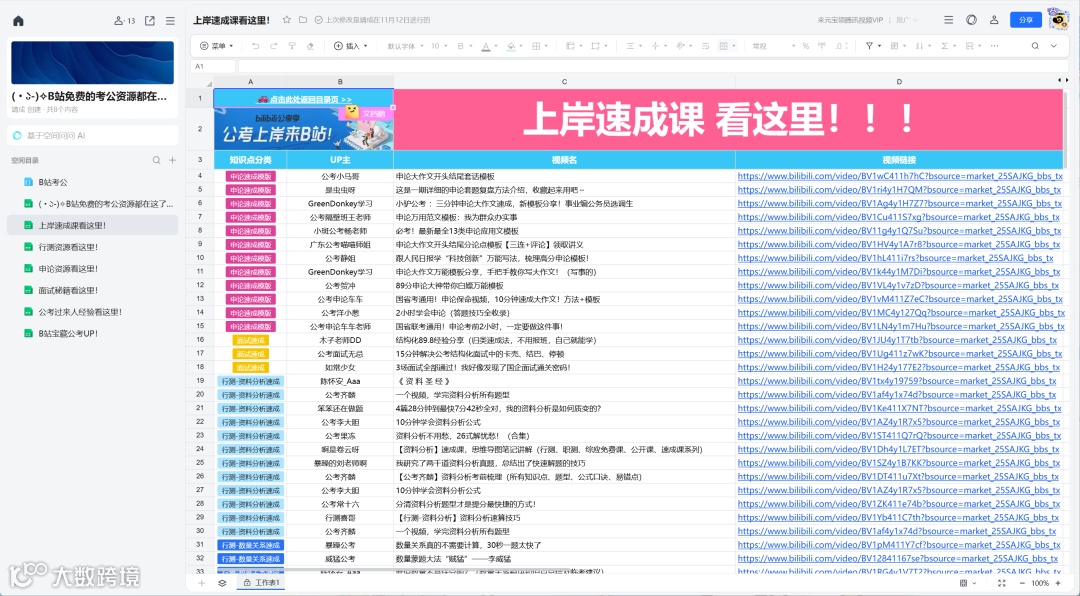Screen dimensions: 1080x596
Task: Clear formatting with the eraser icon
Action: click(x=310, y=46)
